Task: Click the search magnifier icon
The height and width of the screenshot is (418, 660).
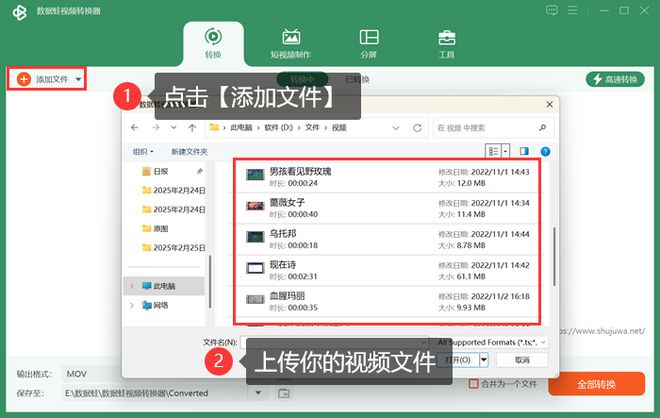Action: point(543,128)
